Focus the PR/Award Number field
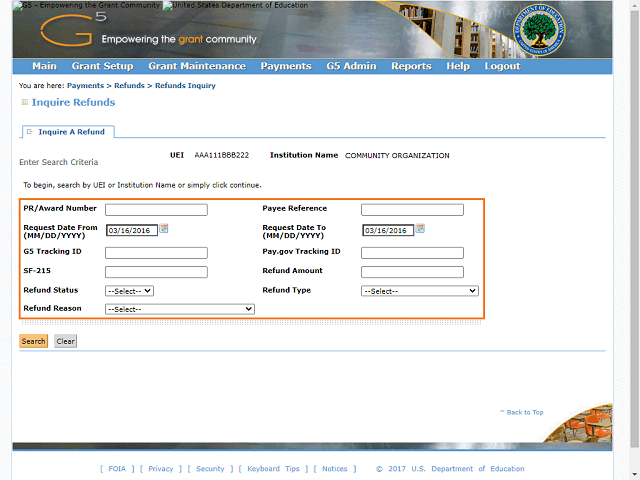 click(x=156, y=210)
